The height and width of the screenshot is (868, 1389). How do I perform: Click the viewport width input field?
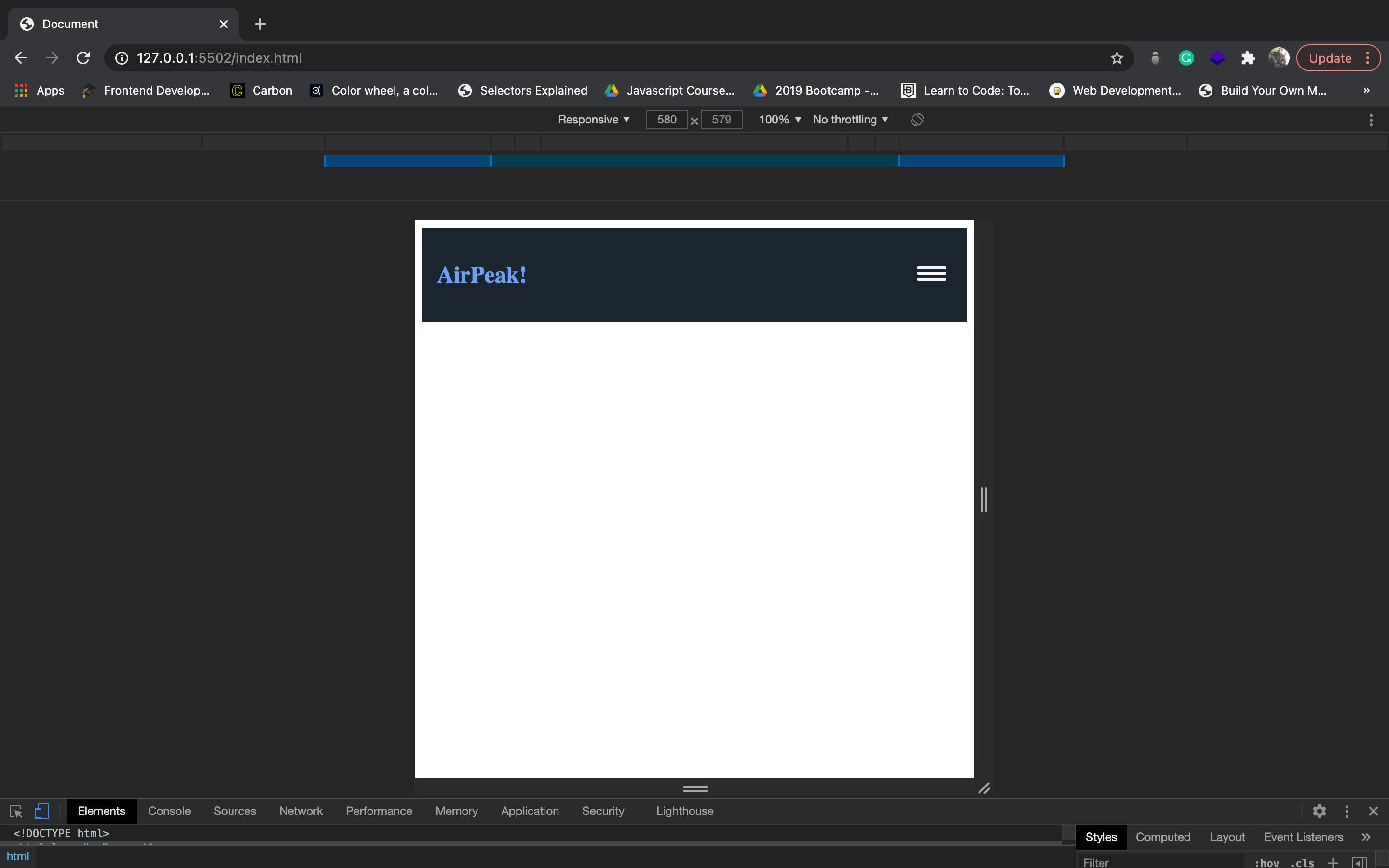[666, 119]
